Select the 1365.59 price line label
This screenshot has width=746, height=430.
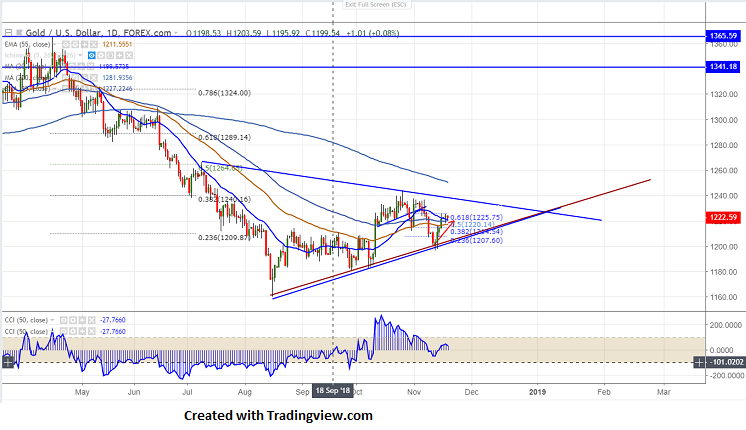pos(723,36)
